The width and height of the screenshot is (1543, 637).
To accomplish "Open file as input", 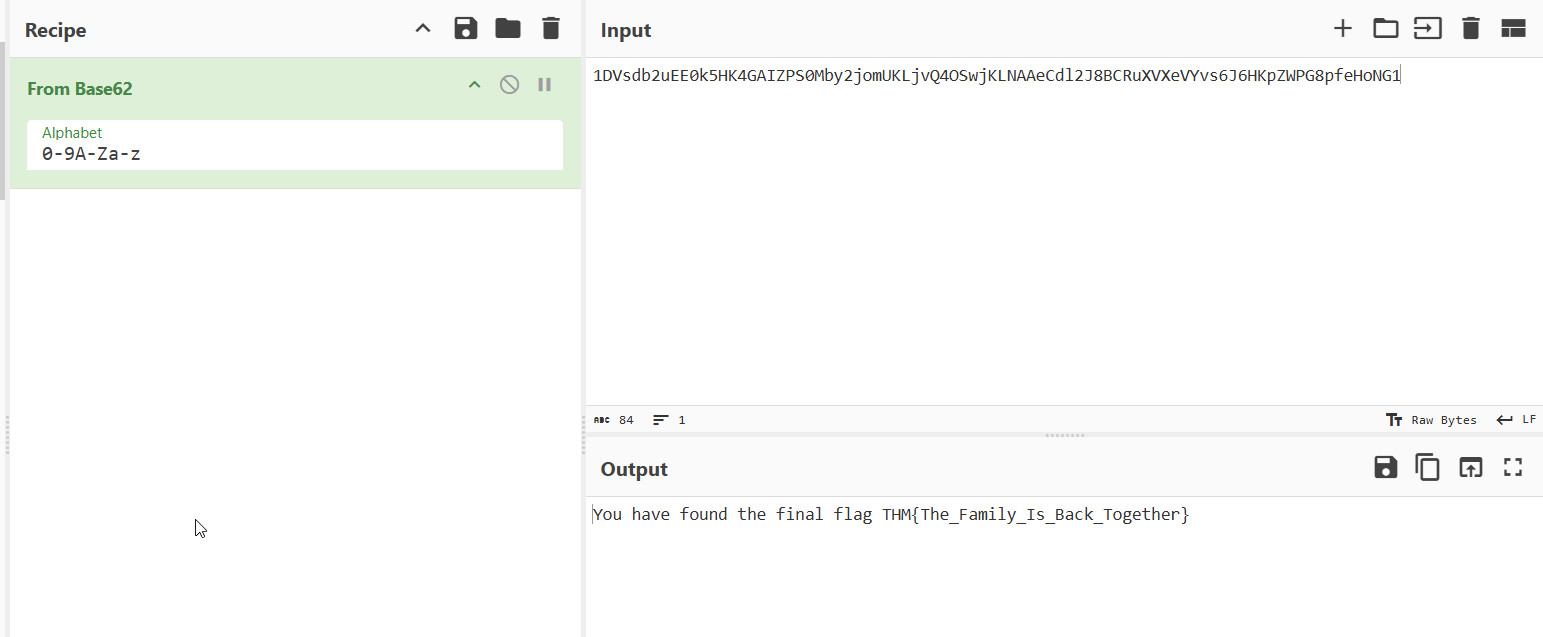I will (1427, 29).
